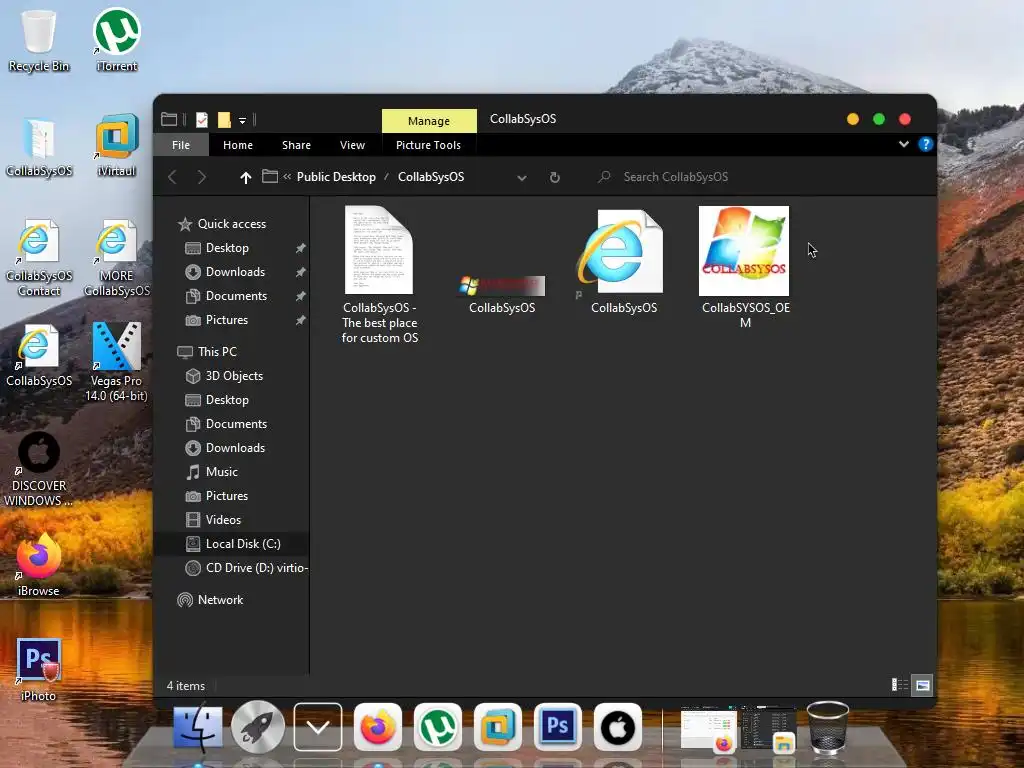Go up one folder level

point(246,177)
